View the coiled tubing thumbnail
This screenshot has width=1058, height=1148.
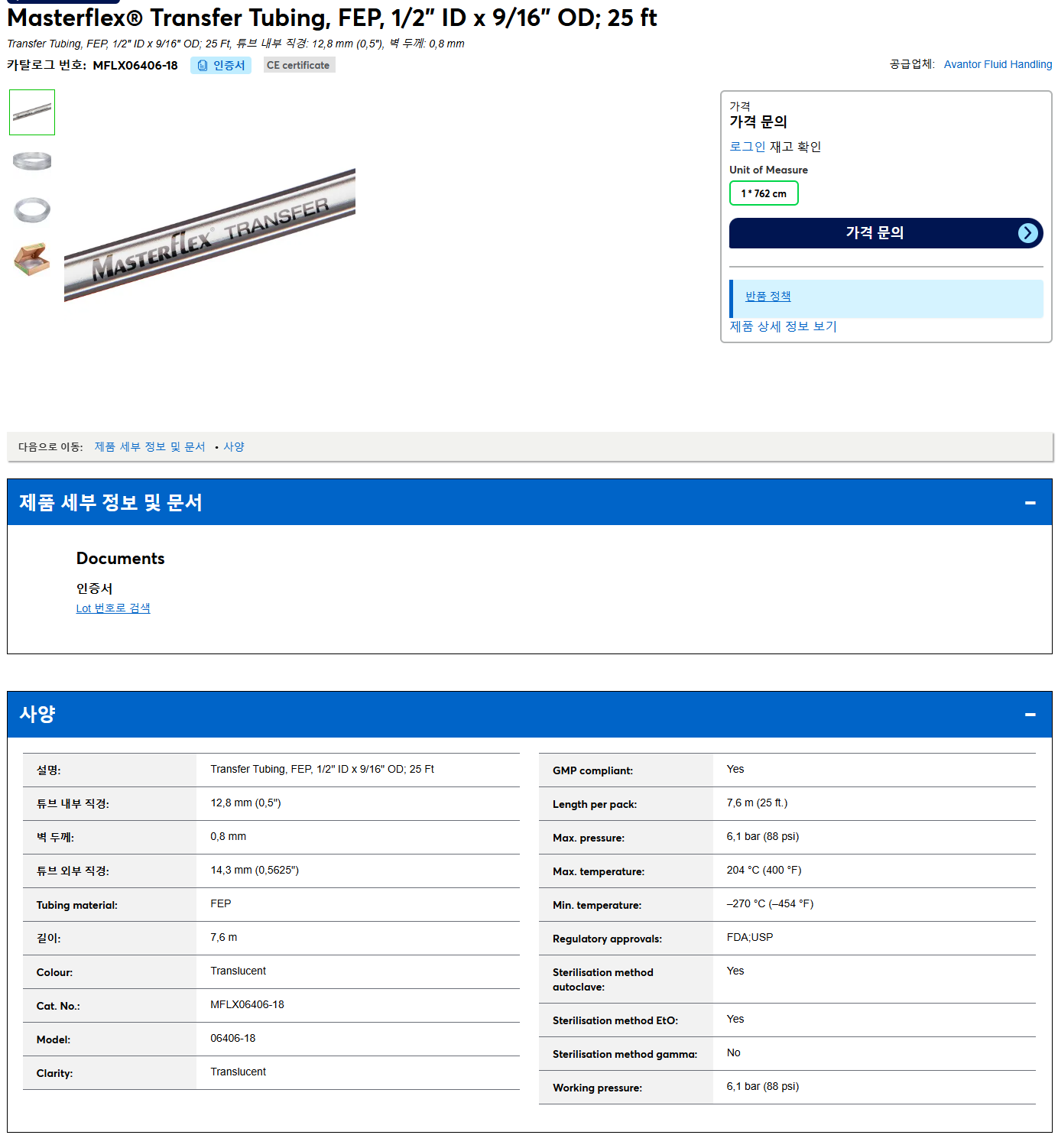coord(32,161)
